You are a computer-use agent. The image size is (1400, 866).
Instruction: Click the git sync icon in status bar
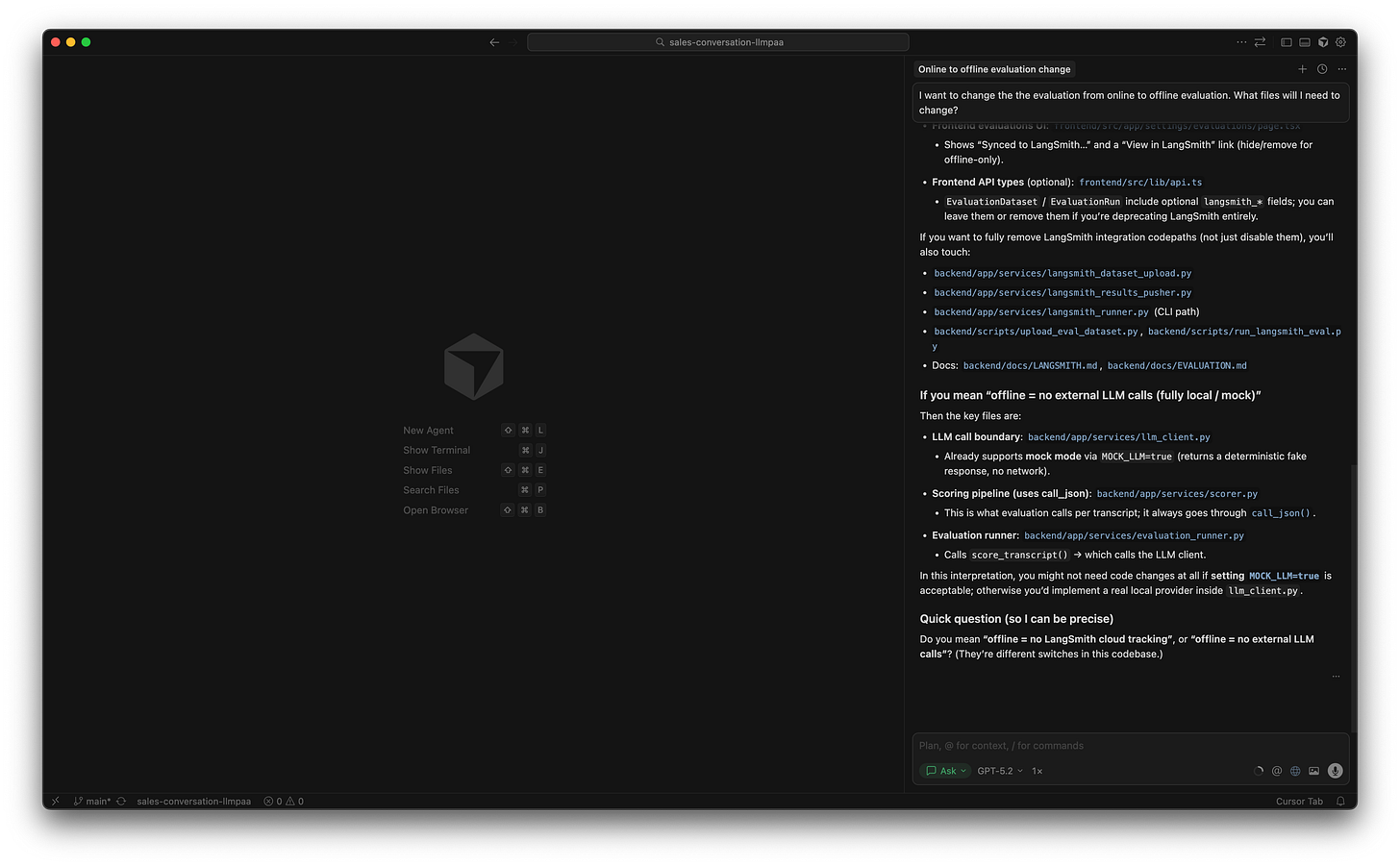point(120,801)
